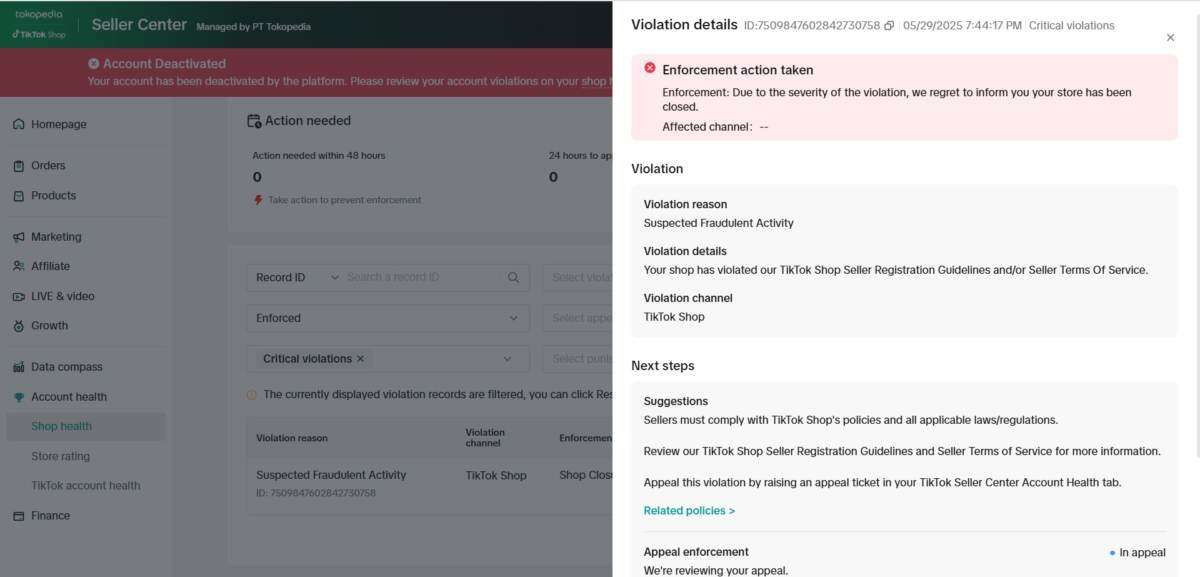Open Homepage via its house icon

19,125
